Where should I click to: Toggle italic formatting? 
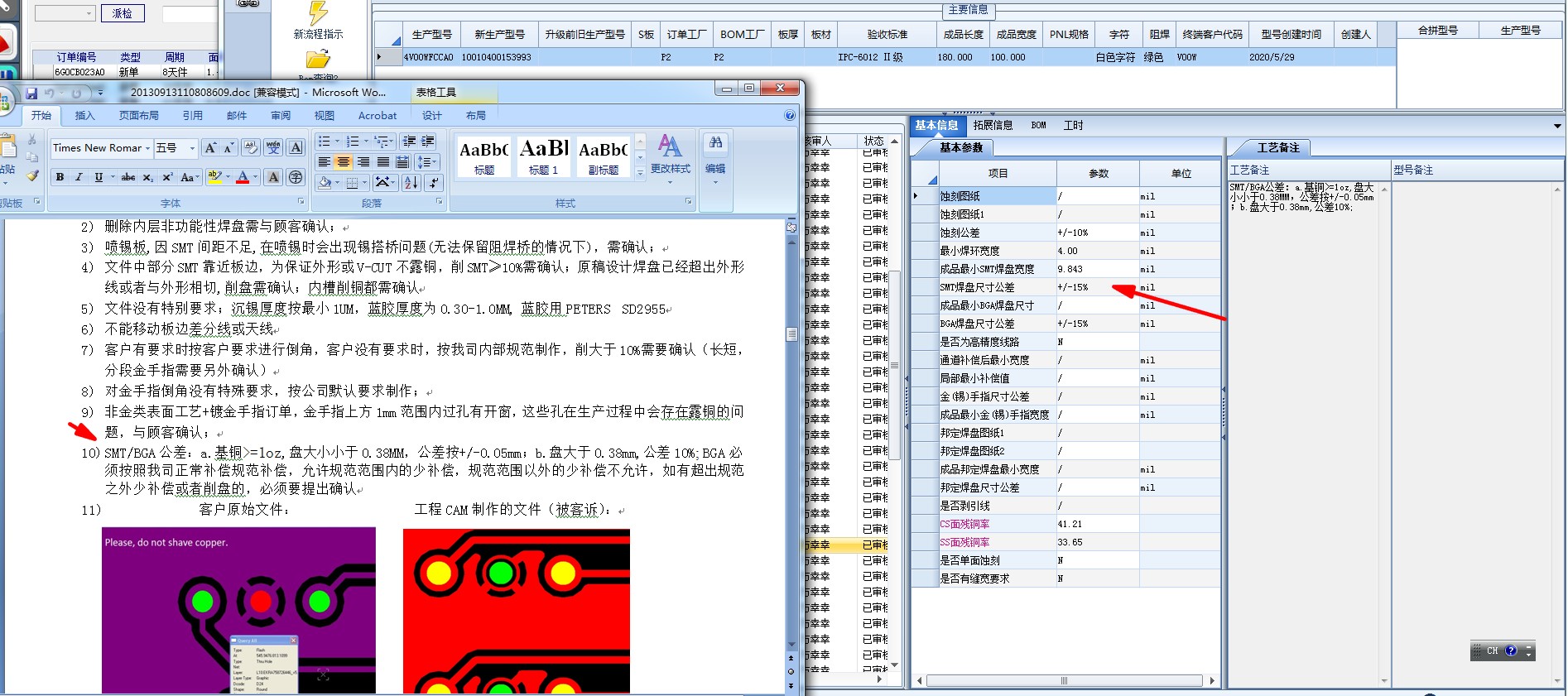tap(79, 177)
